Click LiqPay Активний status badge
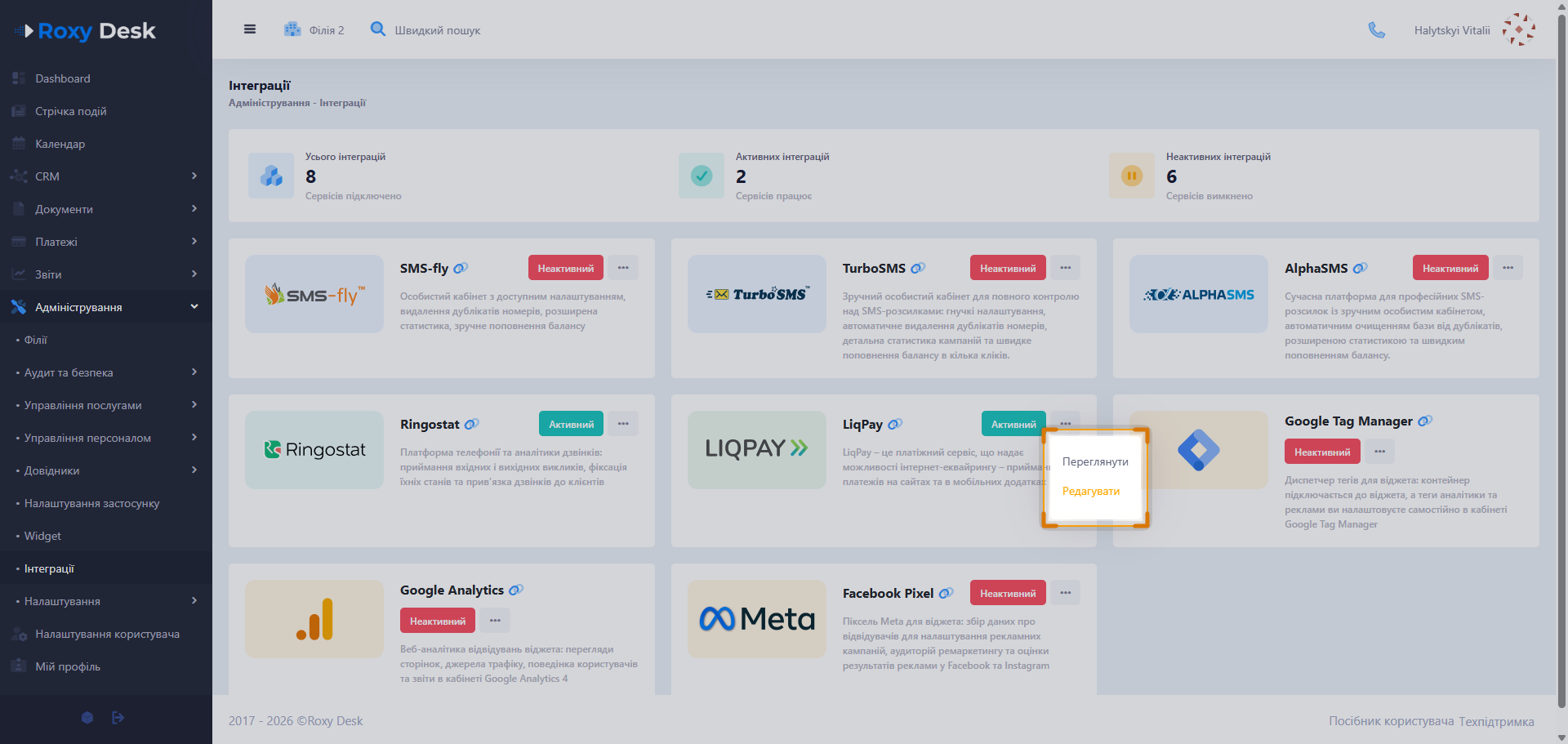 point(1013,424)
